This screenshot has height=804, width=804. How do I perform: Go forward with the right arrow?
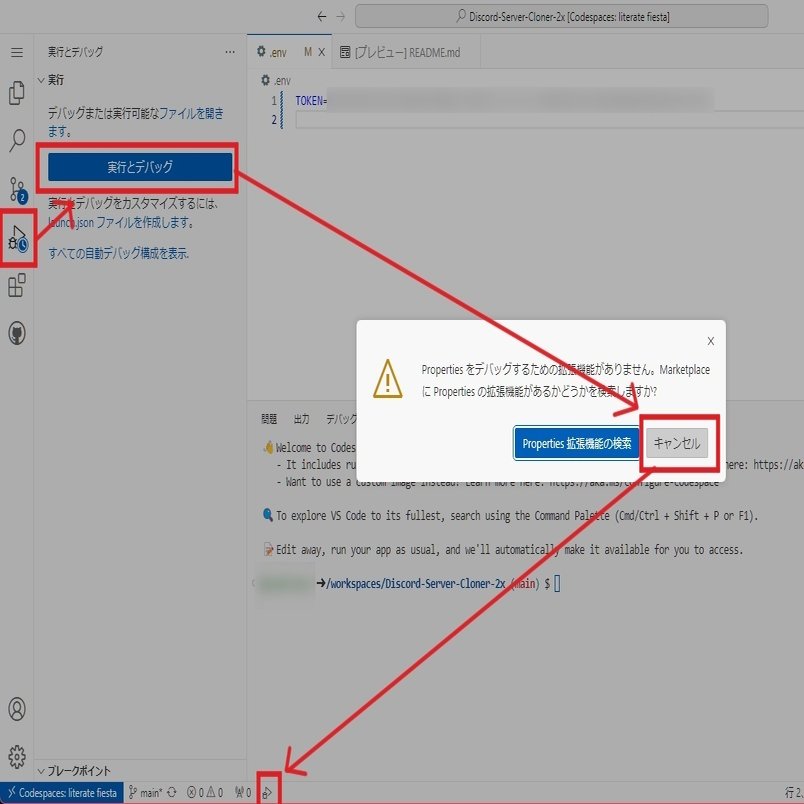click(340, 16)
